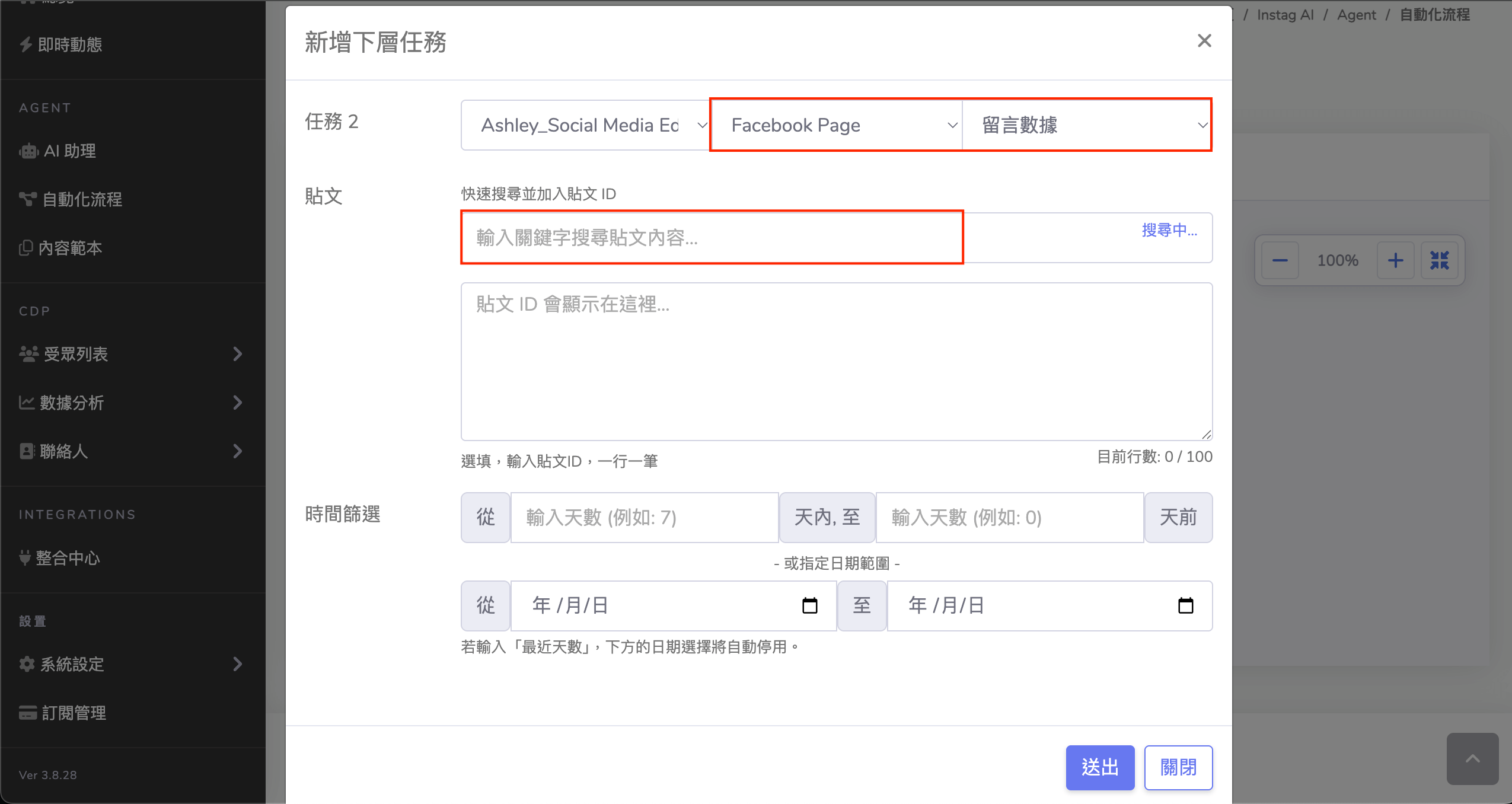1512x804 pixels.
Task: Go to 自動化流程 in the sidebar
Action: click(x=82, y=200)
